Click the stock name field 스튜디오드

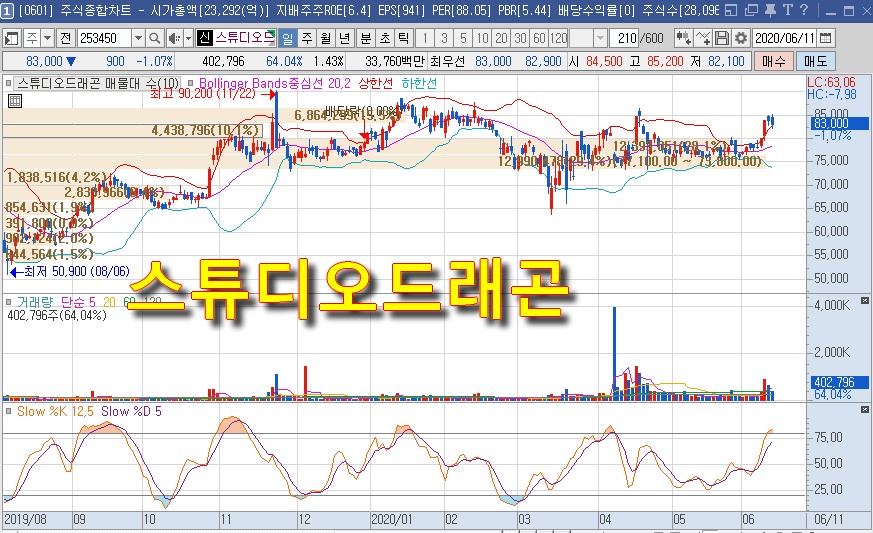[x=244, y=38]
